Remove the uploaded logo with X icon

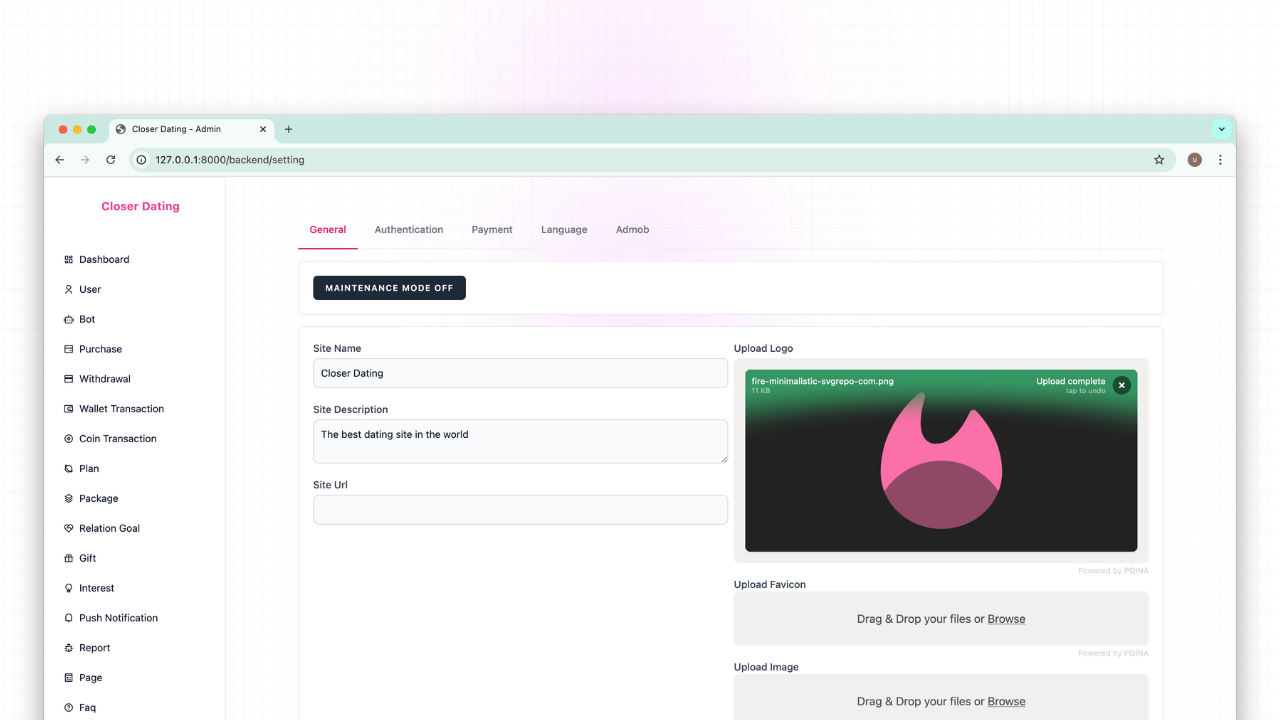tap(1121, 385)
